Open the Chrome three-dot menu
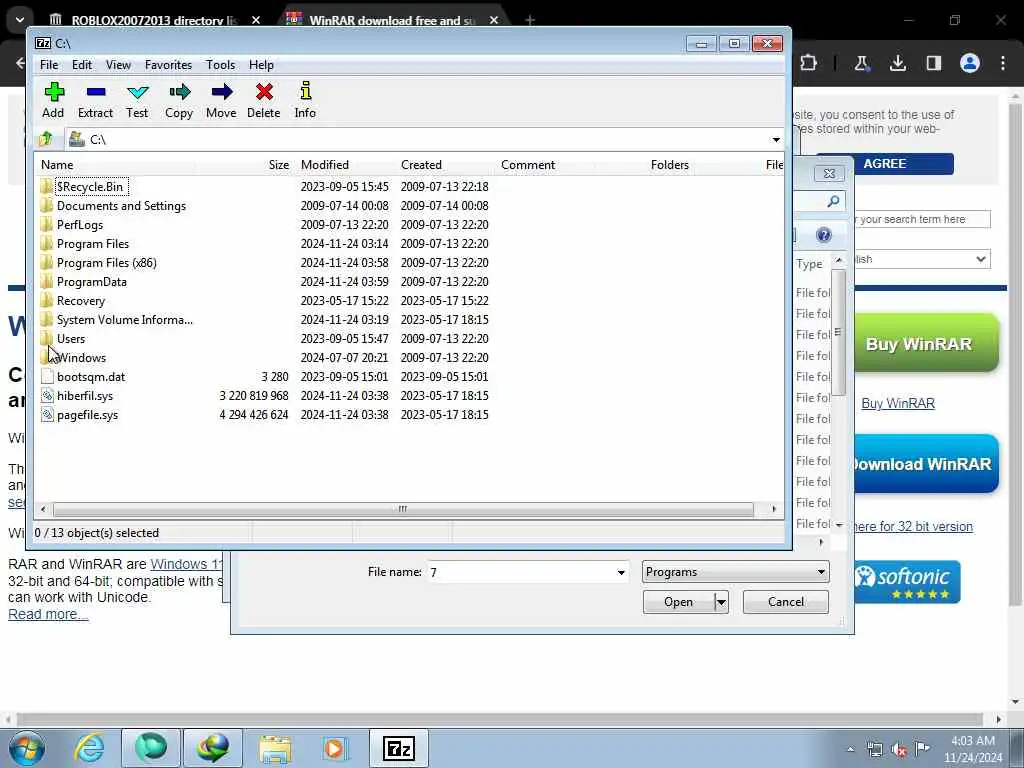 click(1003, 63)
